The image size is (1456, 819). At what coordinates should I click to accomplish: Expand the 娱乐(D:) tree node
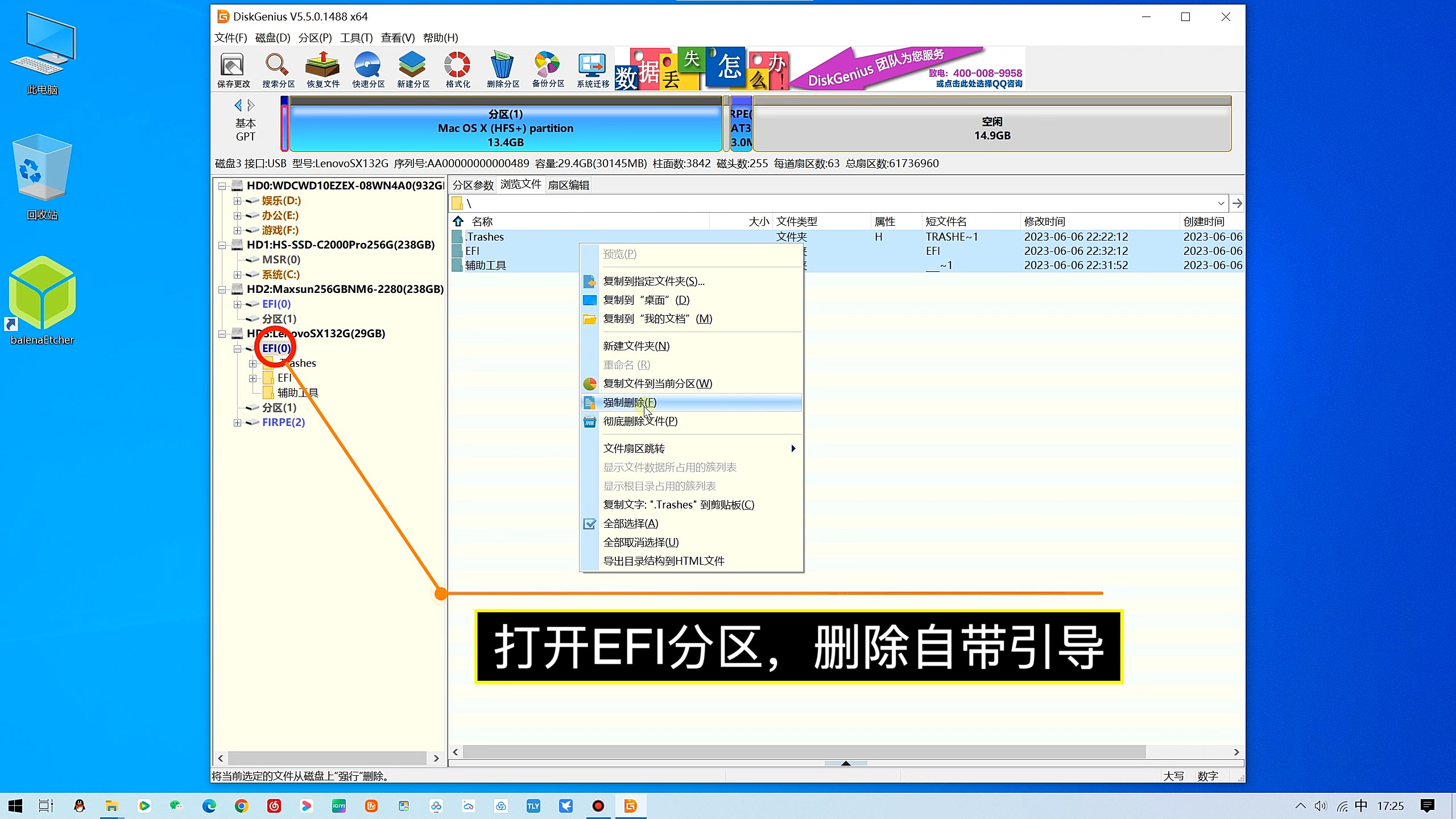coord(238,201)
